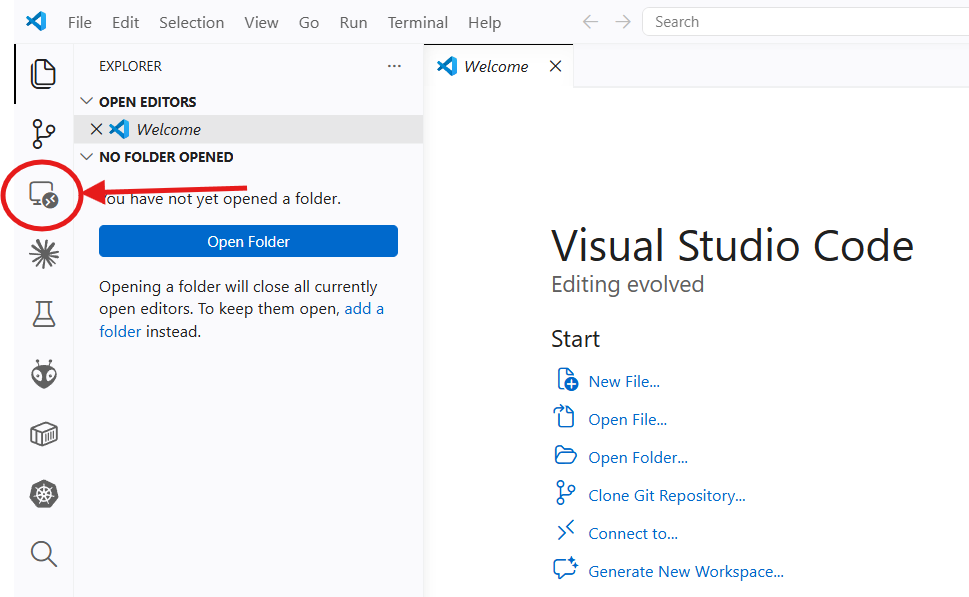Click the VS Code logo in title bar
Viewport: 969px width, 597px height.
click(x=36, y=22)
